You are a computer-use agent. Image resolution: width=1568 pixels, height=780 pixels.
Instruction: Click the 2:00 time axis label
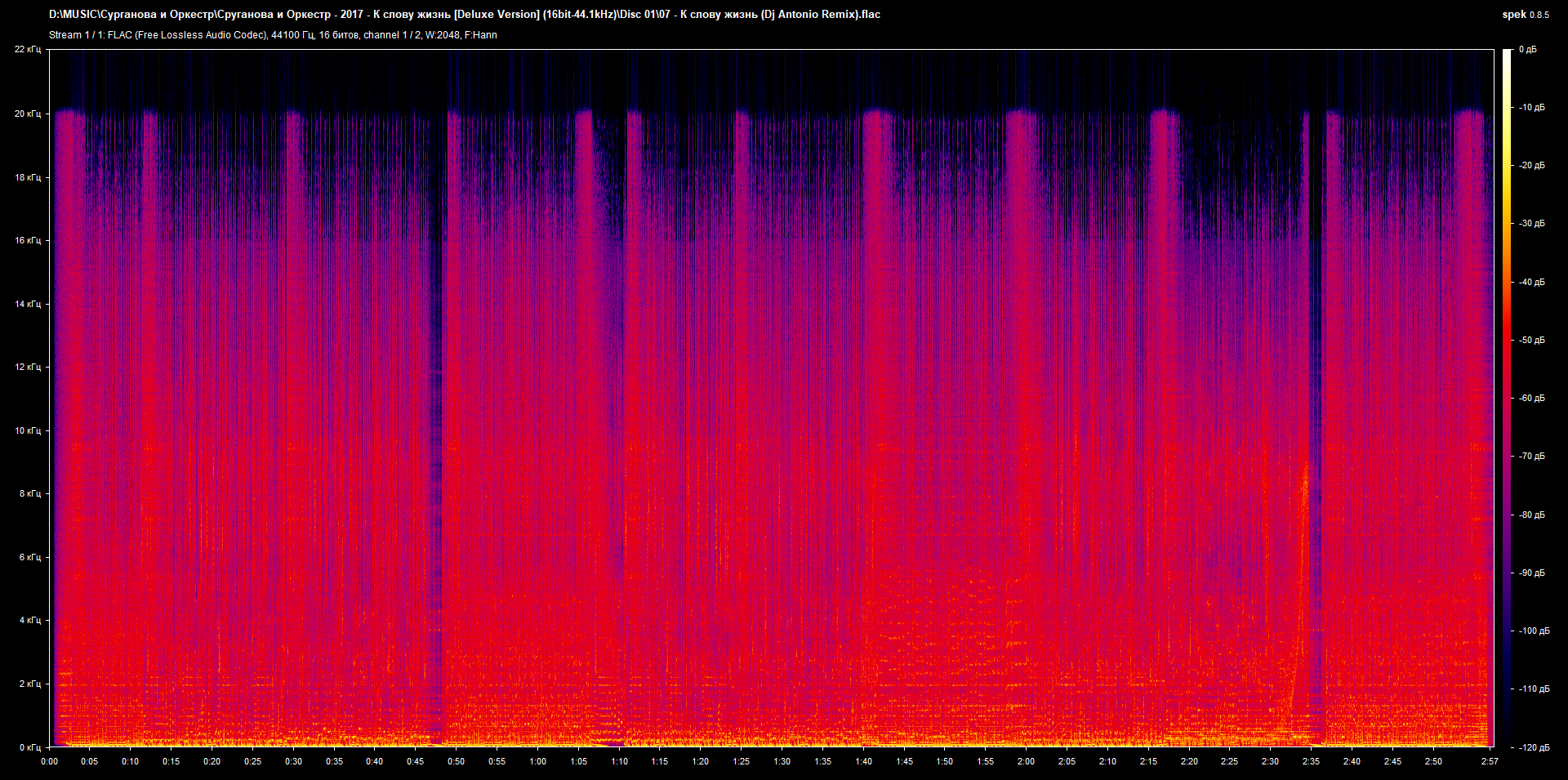click(x=1026, y=761)
